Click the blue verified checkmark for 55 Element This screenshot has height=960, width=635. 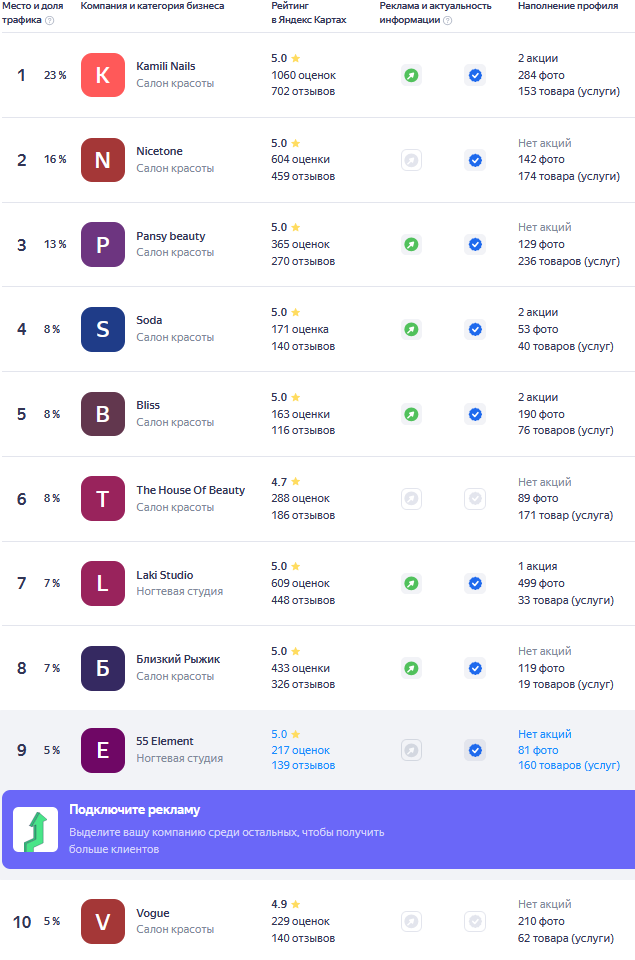[475, 750]
